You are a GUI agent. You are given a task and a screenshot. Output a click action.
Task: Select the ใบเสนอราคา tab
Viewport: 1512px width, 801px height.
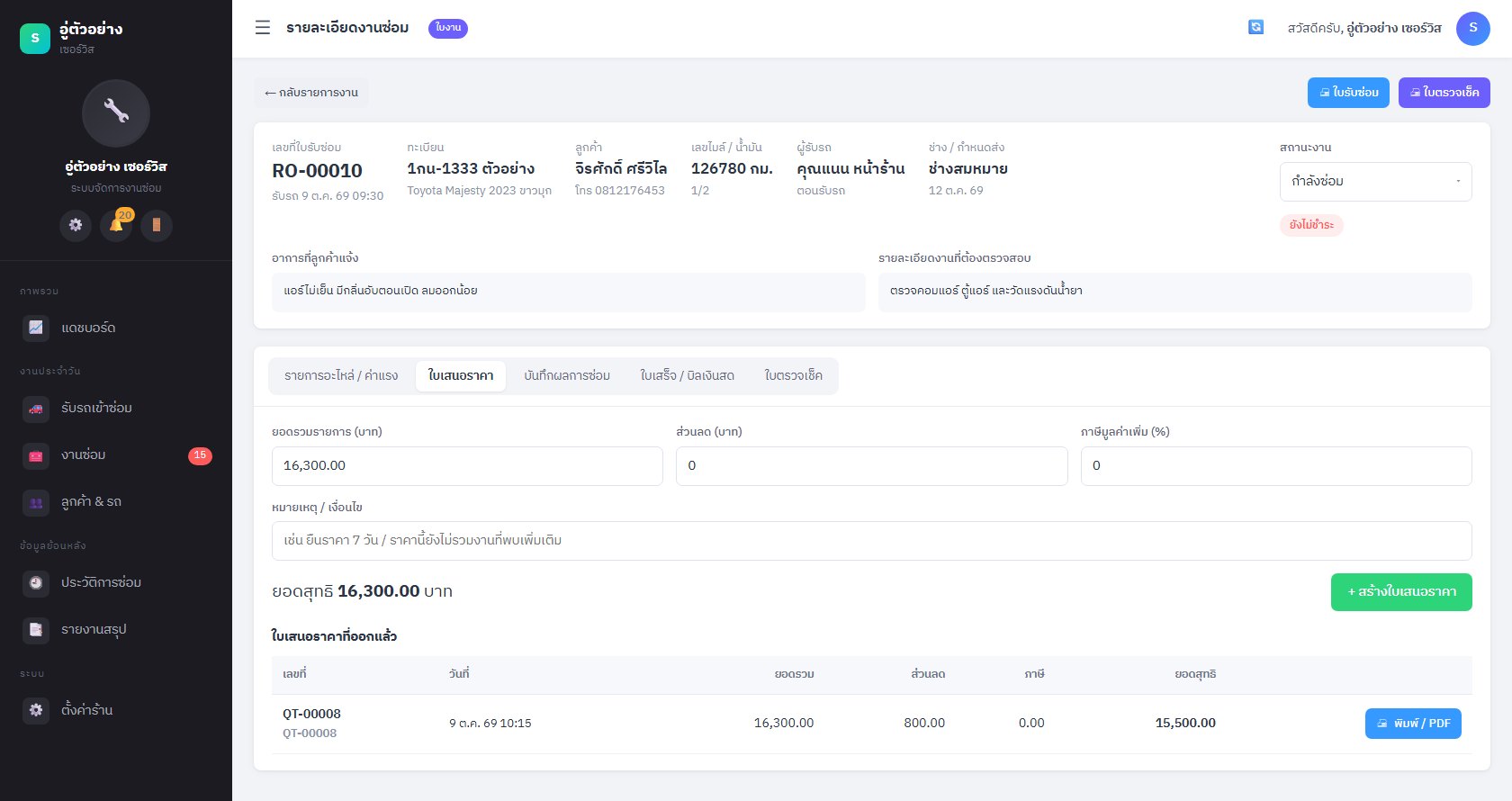tap(461, 376)
